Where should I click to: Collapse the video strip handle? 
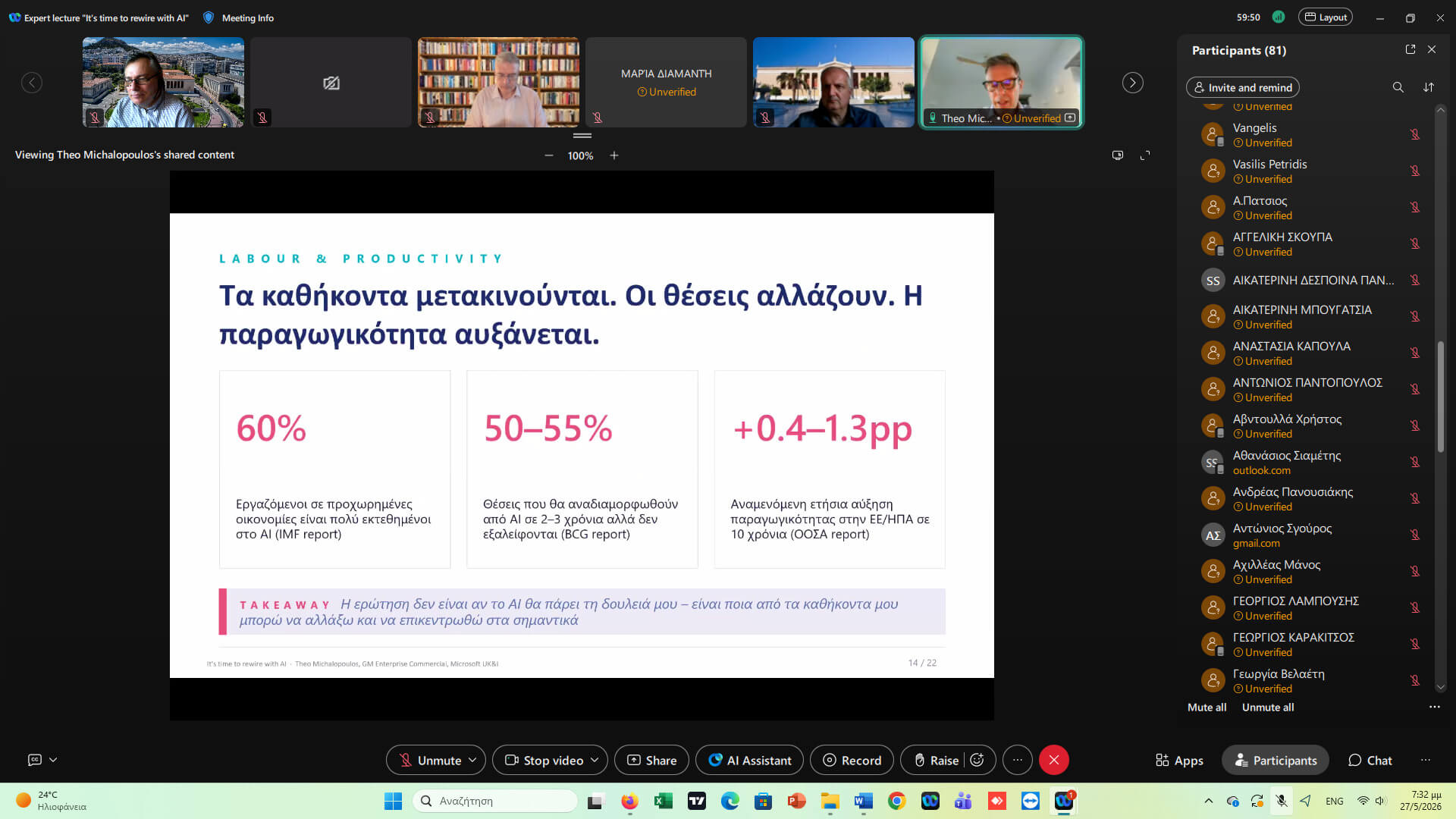click(582, 136)
